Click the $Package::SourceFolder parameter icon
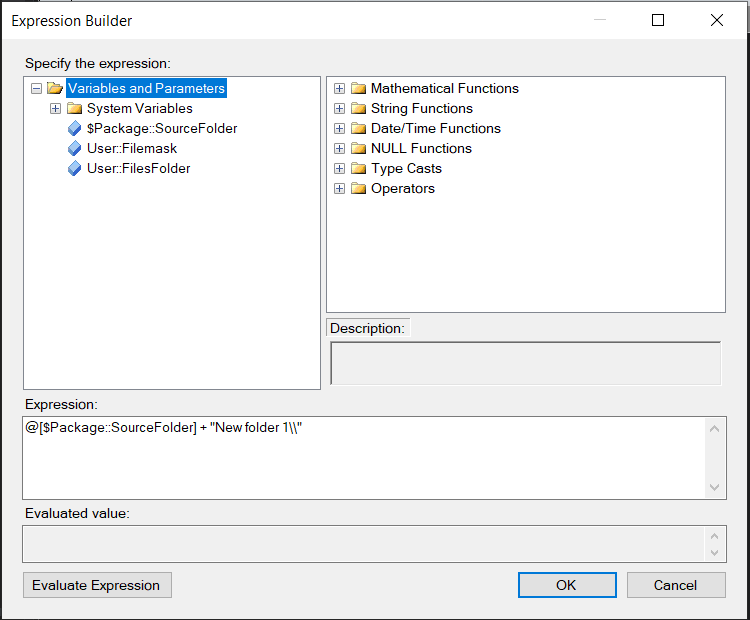The height and width of the screenshot is (620, 750). (x=74, y=129)
